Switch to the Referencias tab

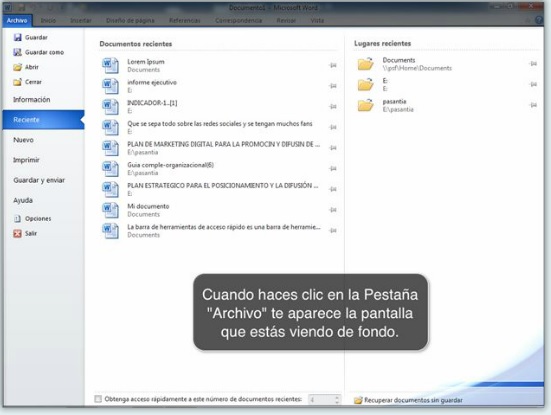pos(184,21)
